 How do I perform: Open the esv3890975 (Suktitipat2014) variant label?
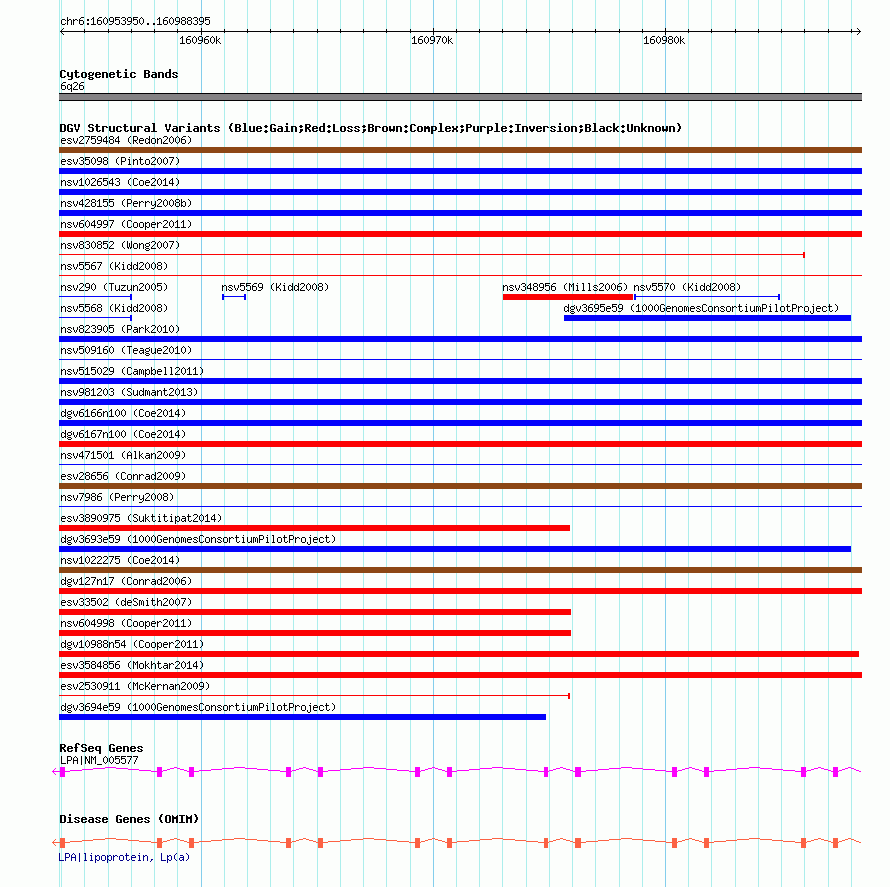click(x=141, y=518)
